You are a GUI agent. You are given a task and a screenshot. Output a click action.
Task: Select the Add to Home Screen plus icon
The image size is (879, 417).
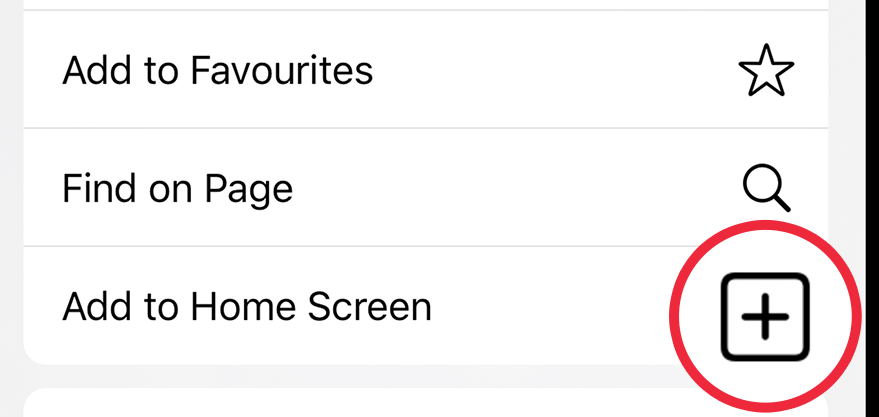(765, 315)
